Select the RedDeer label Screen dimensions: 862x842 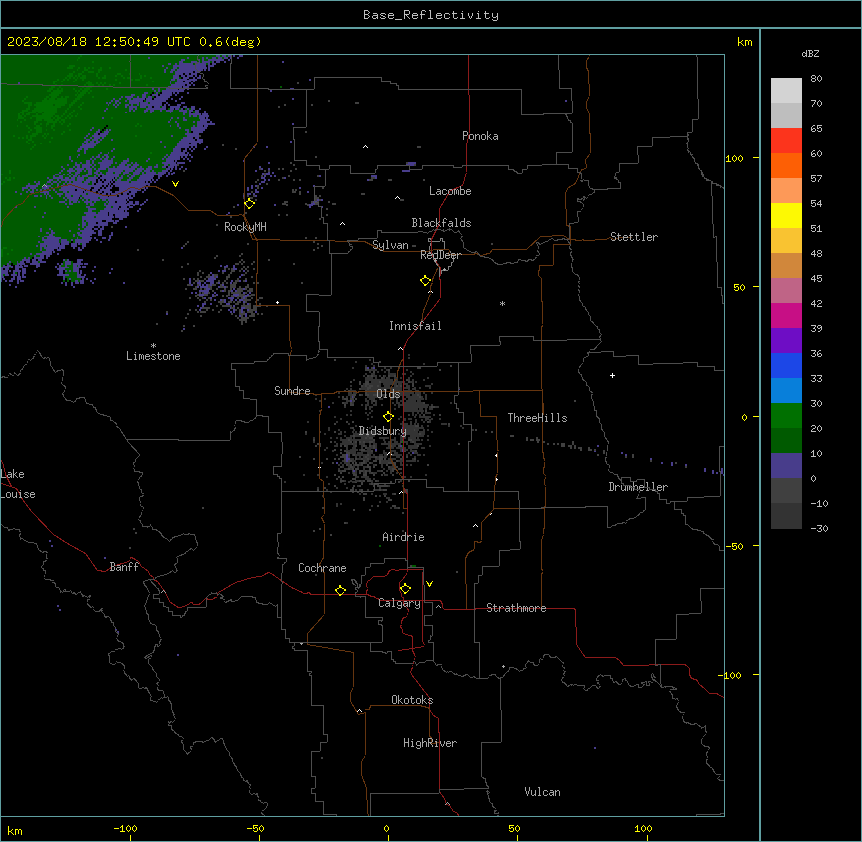[440, 255]
